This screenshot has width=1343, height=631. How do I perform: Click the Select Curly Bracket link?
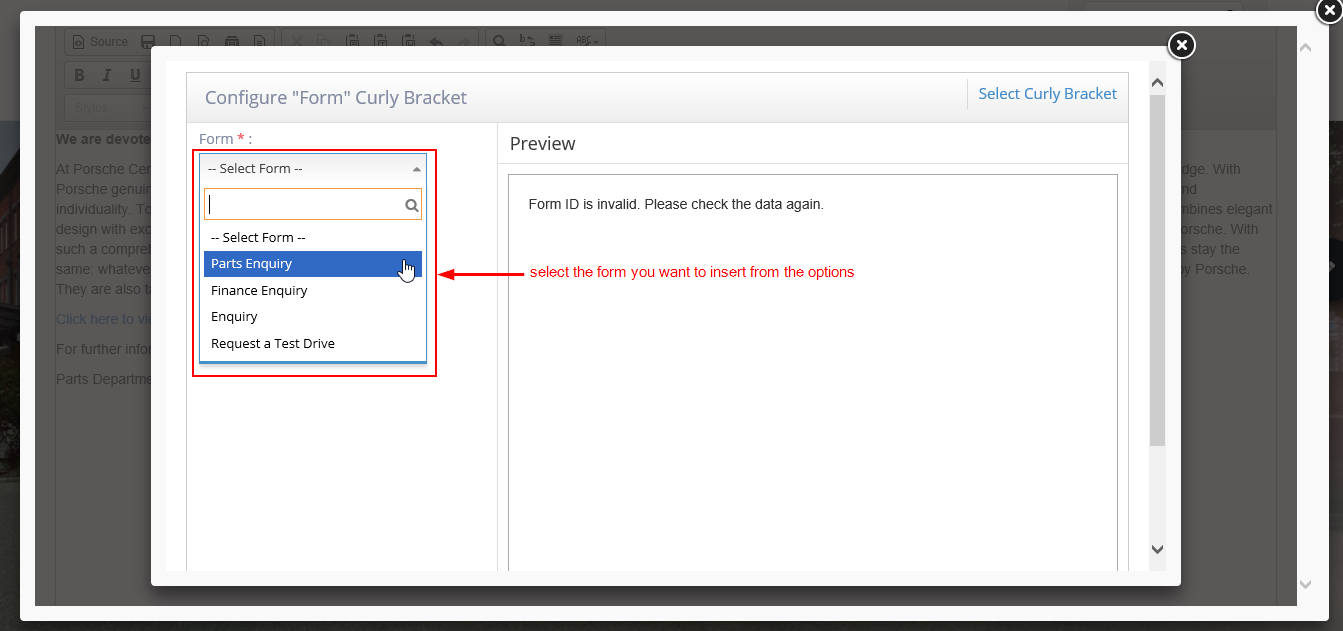coord(1047,93)
